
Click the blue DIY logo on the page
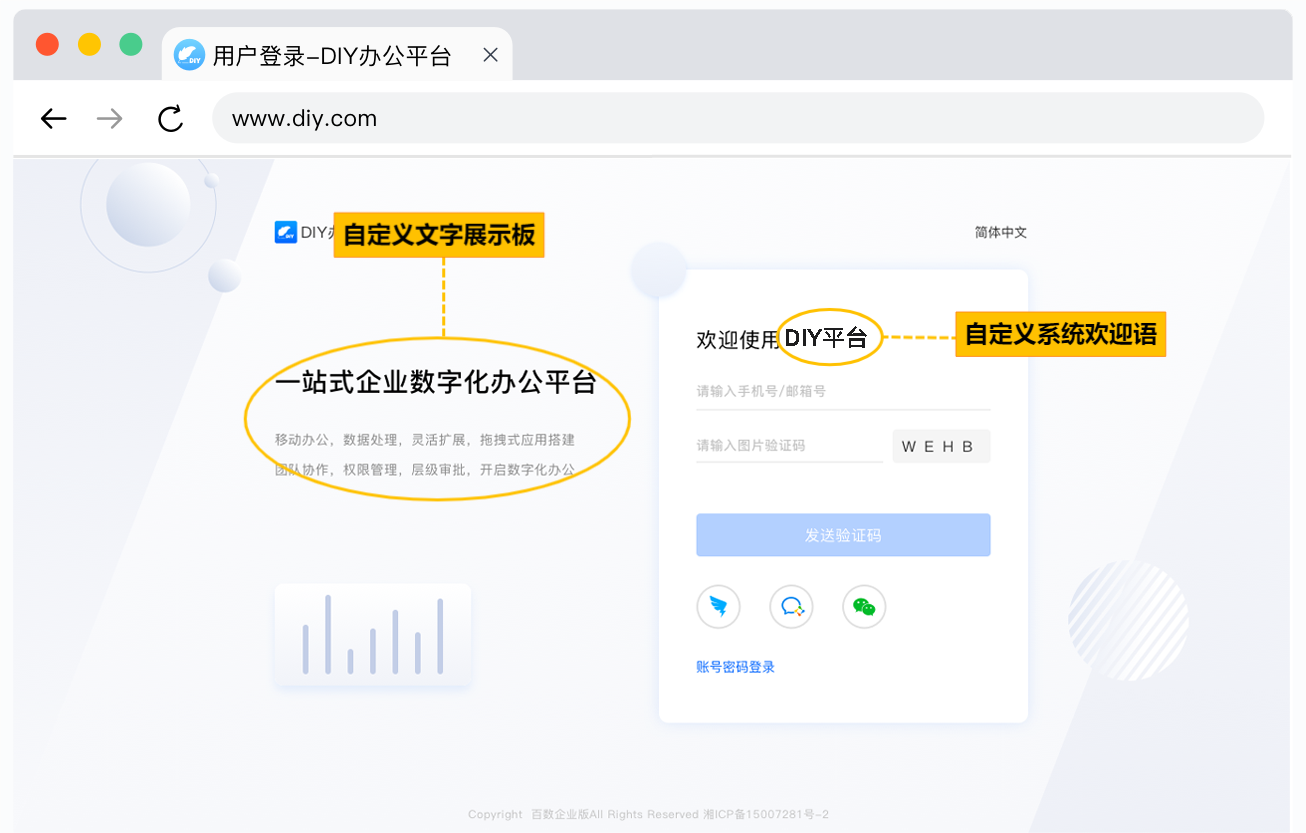286,233
